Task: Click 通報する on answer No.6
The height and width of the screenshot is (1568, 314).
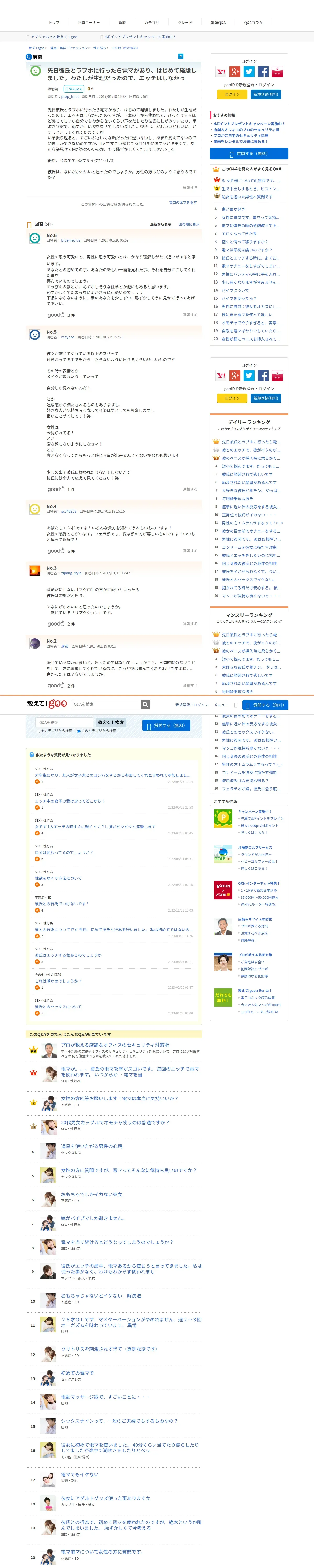Action: click(190, 315)
